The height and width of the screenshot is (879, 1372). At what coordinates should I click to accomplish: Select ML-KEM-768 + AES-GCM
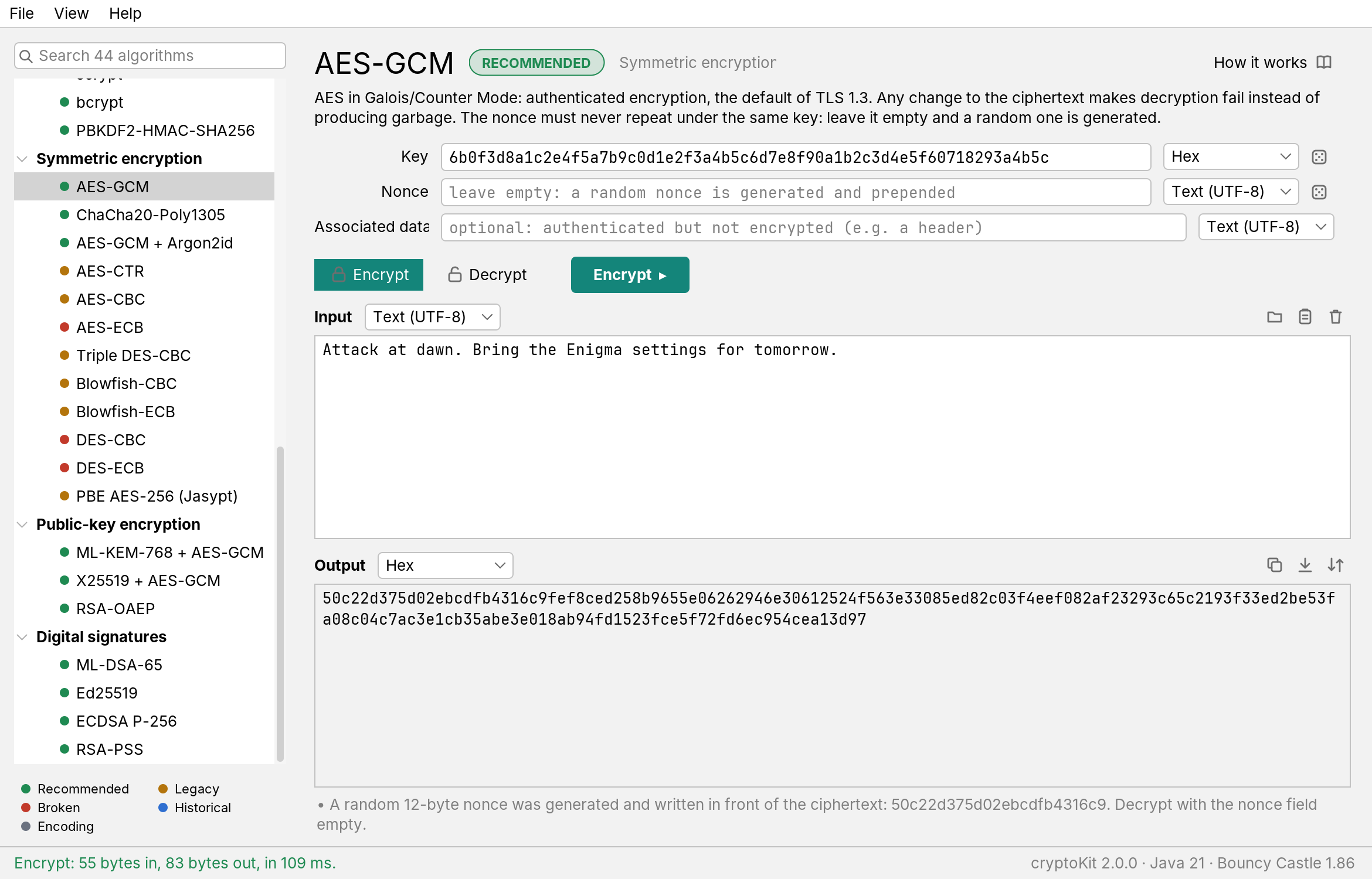(x=144, y=553)
